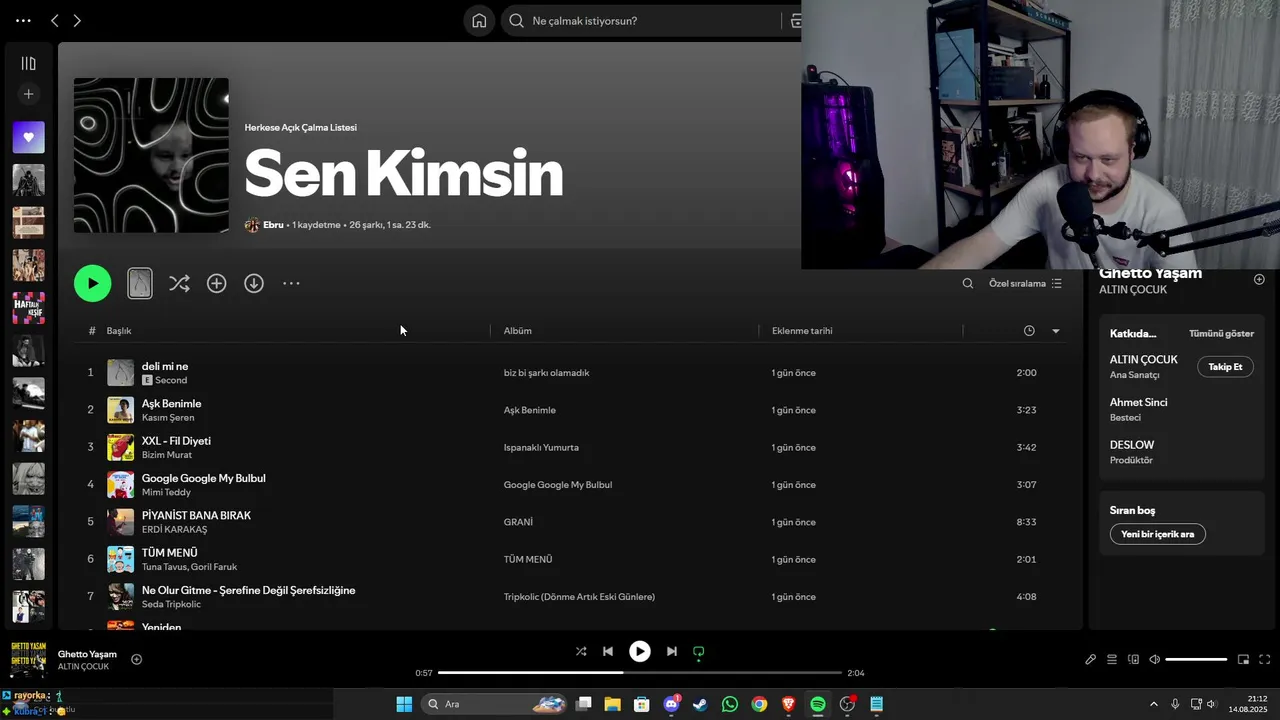Image resolution: width=1280 pixels, height=720 pixels.
Task: Click Yeni bir içerik ara button
Action: click(x=1158, y=534)
